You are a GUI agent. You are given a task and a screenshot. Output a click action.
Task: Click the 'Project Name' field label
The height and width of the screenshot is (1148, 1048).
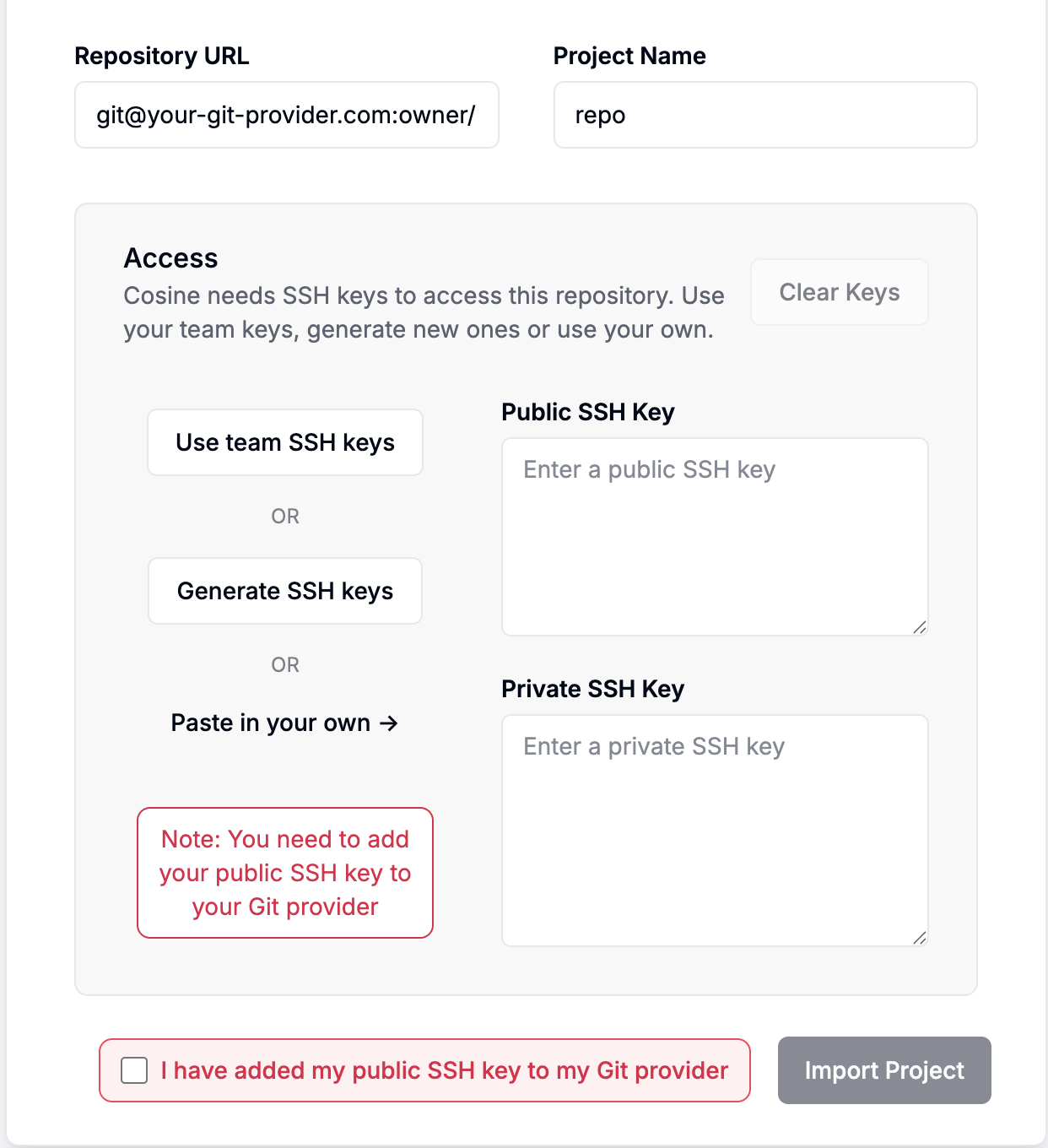point(629,56)
